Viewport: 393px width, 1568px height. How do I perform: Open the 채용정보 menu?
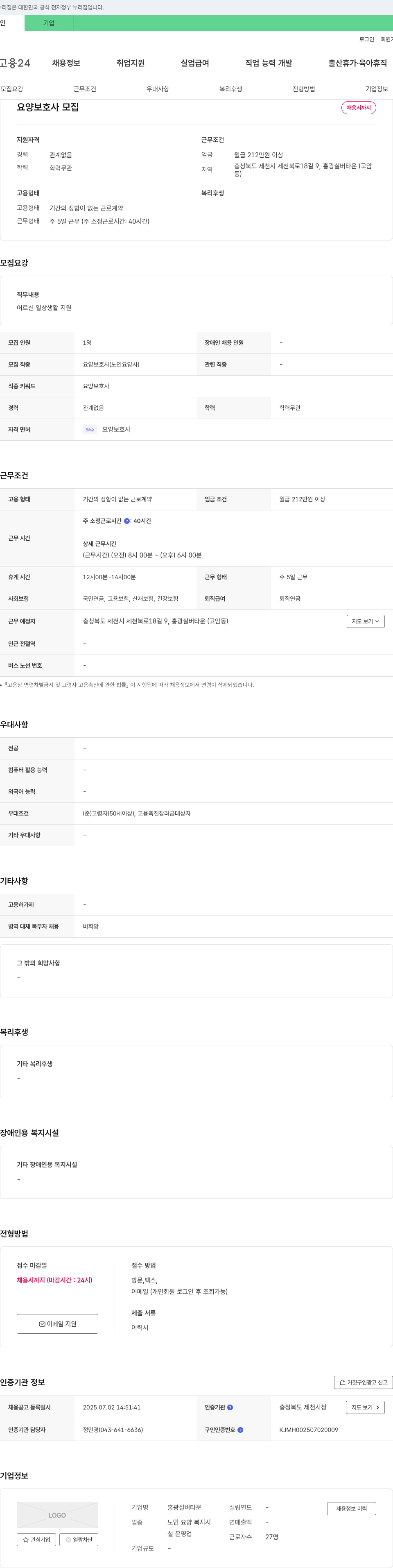66,63
